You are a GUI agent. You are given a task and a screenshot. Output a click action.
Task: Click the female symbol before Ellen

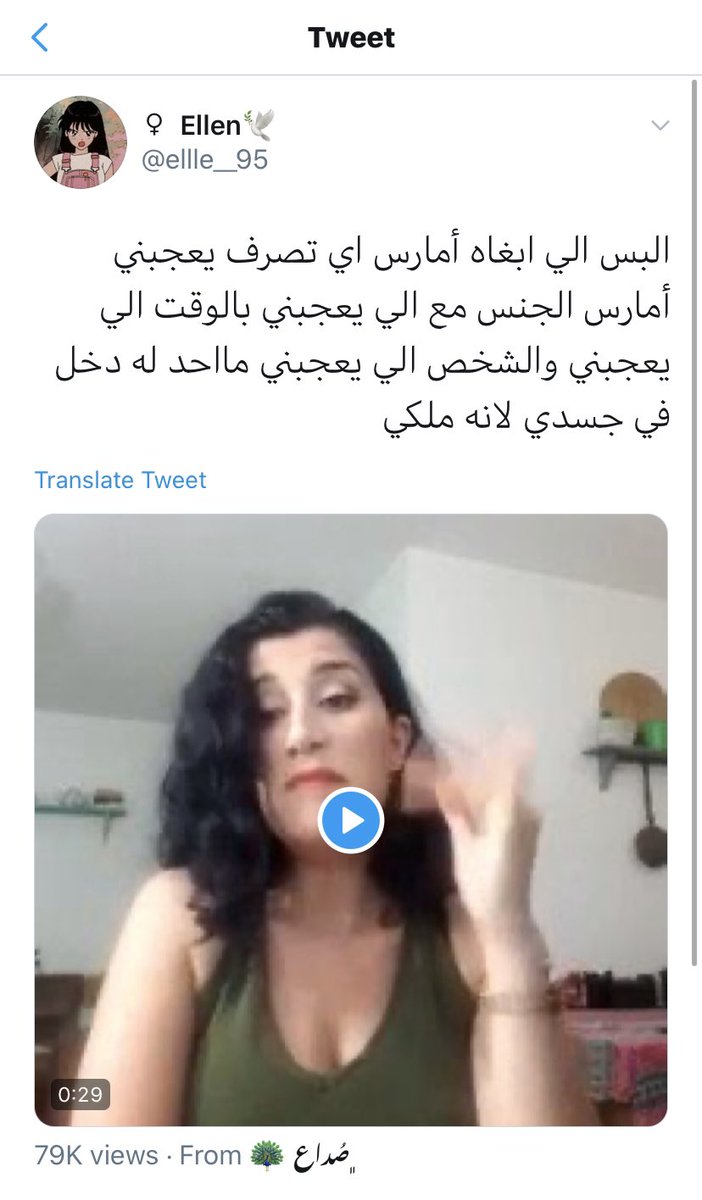(156, 126)
